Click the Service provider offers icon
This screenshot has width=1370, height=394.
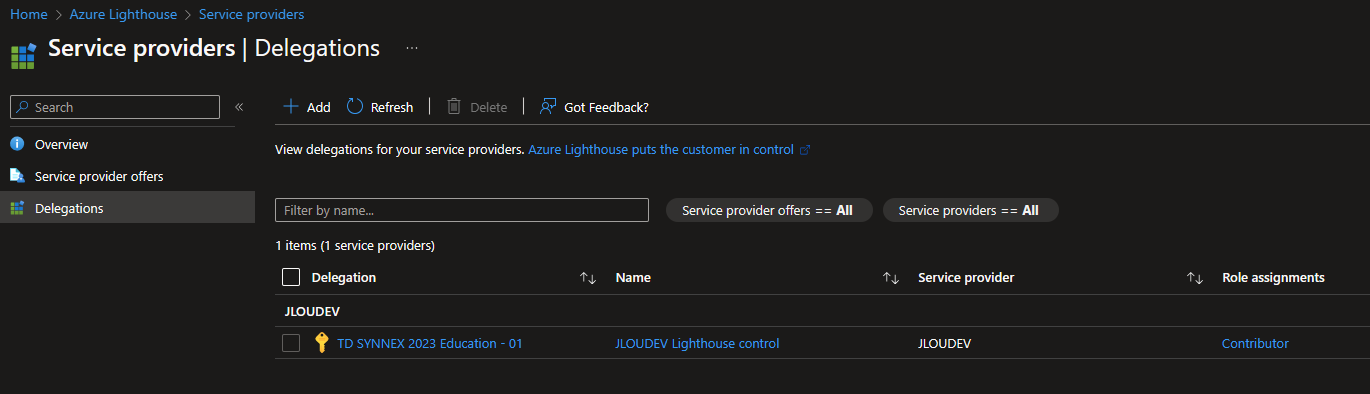click(16, 176)
